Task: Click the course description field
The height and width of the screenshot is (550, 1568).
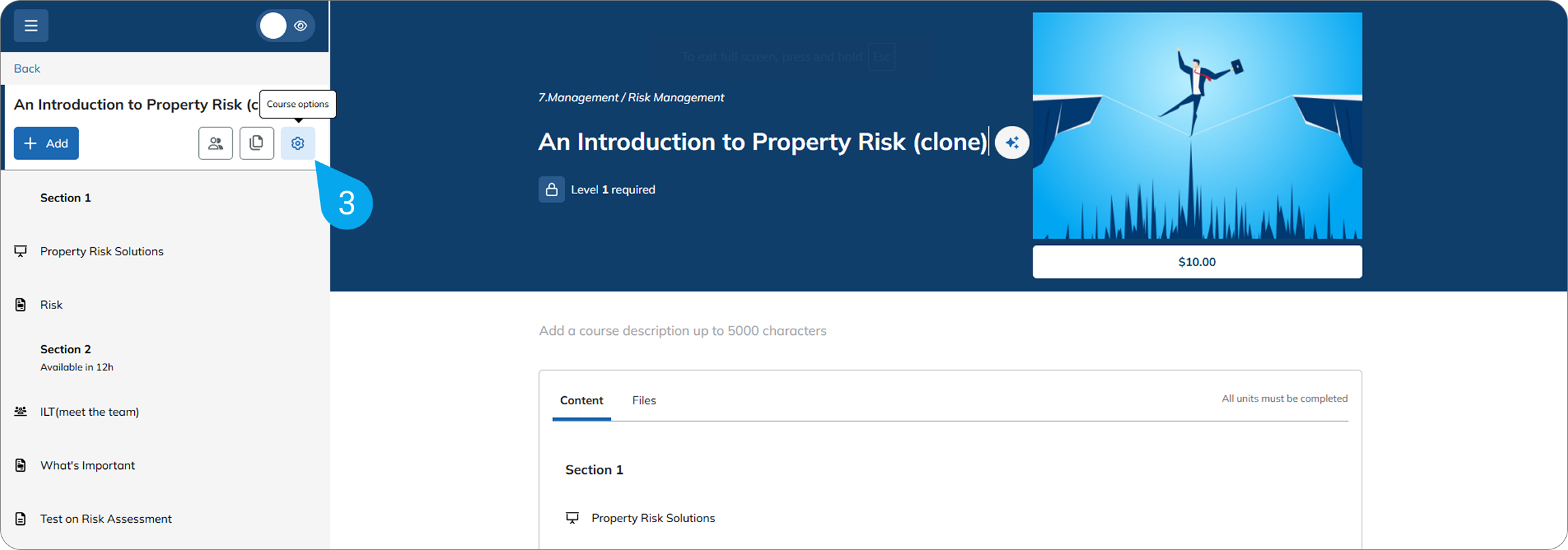Action: click(683, 331)
